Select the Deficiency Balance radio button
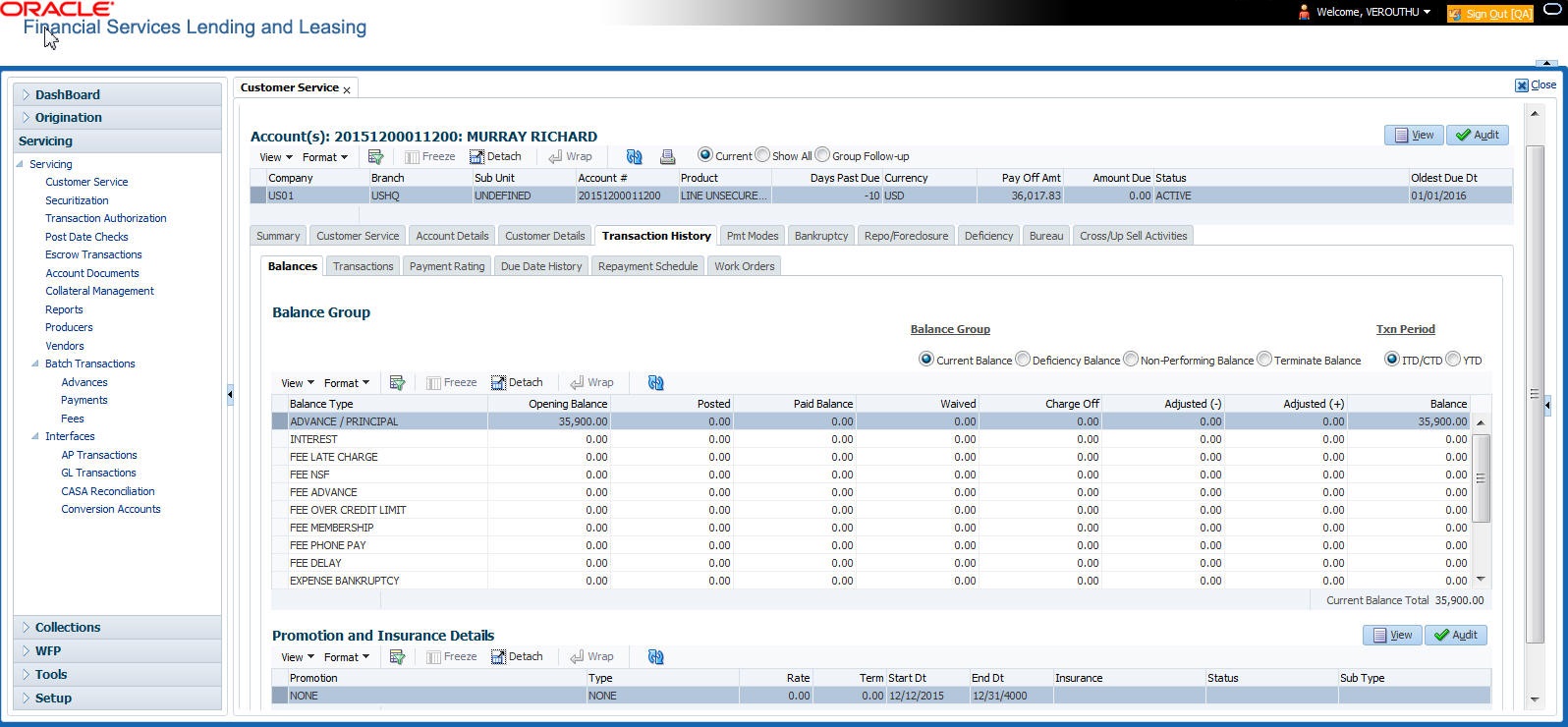1568x727 pixels. point(1023,360)
